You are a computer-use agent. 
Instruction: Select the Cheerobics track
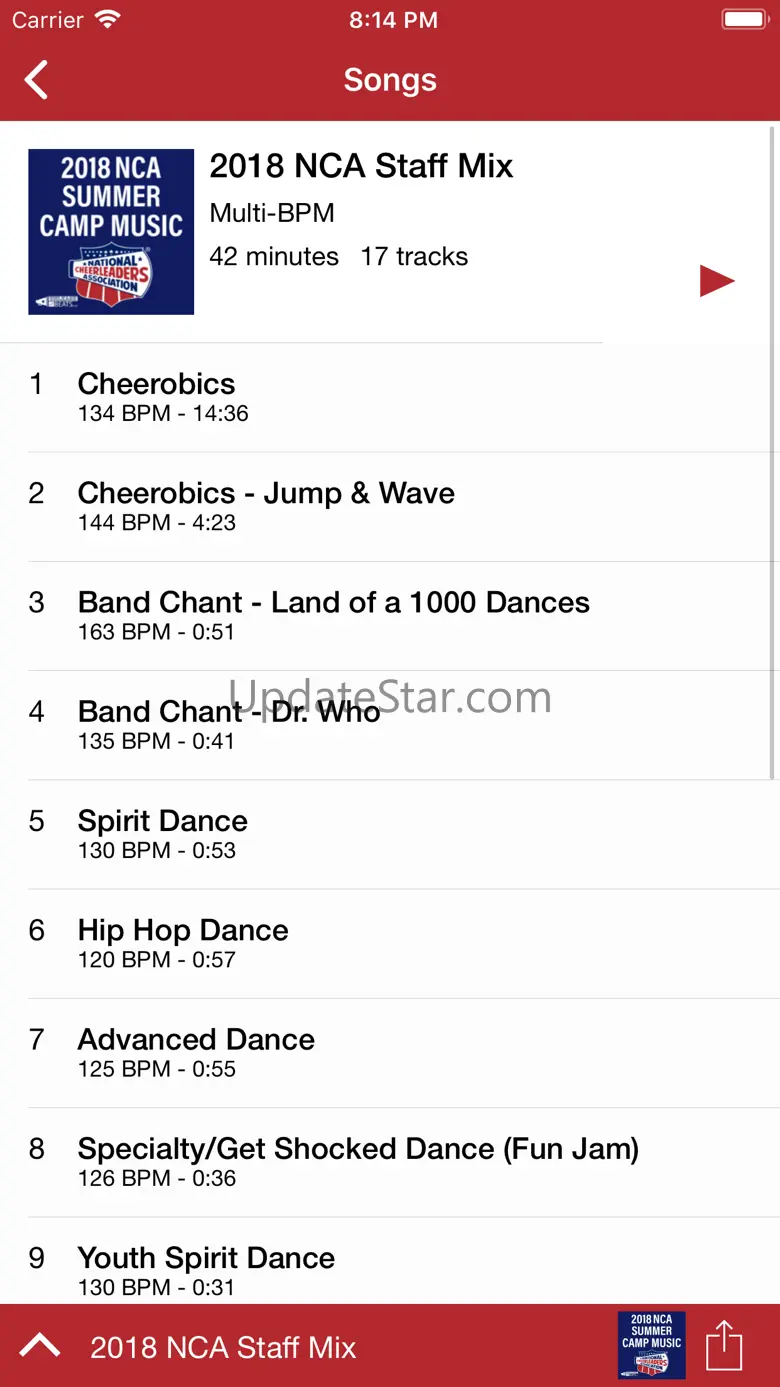[x=156, y=396]
